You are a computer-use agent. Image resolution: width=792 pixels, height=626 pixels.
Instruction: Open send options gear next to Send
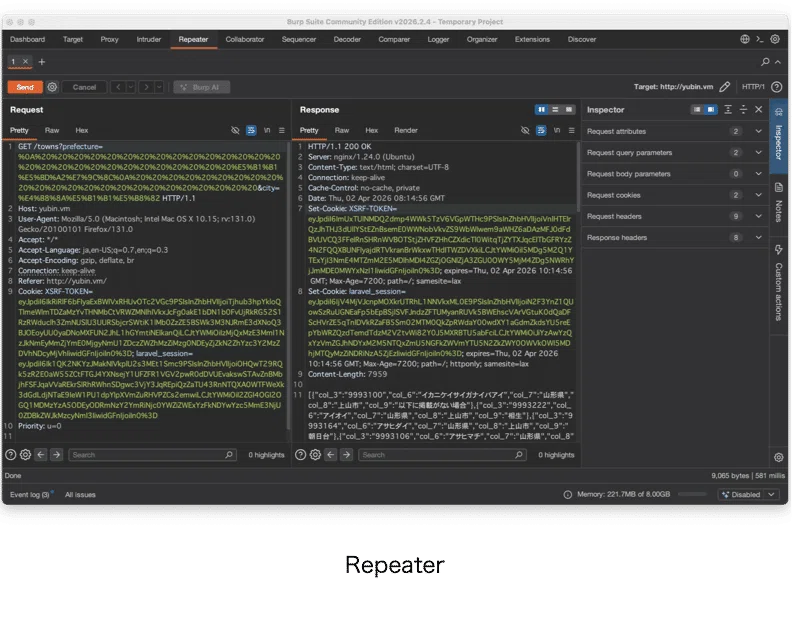pos(52,87)
